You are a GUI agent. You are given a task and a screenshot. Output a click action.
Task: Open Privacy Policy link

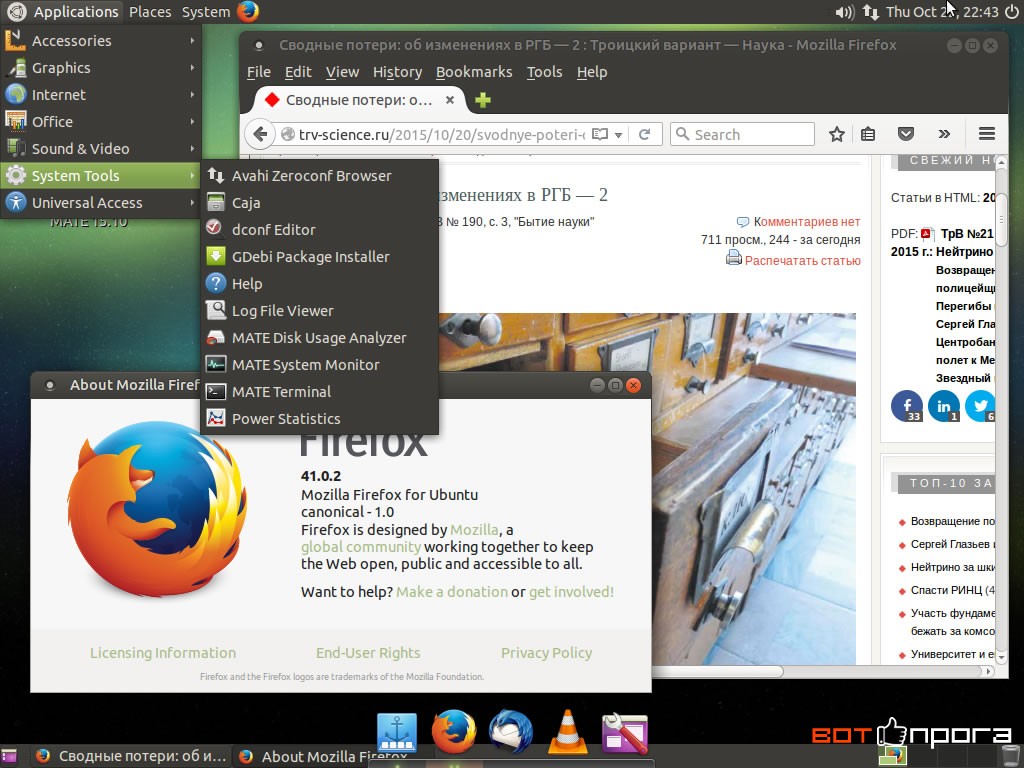pos(547,653)
